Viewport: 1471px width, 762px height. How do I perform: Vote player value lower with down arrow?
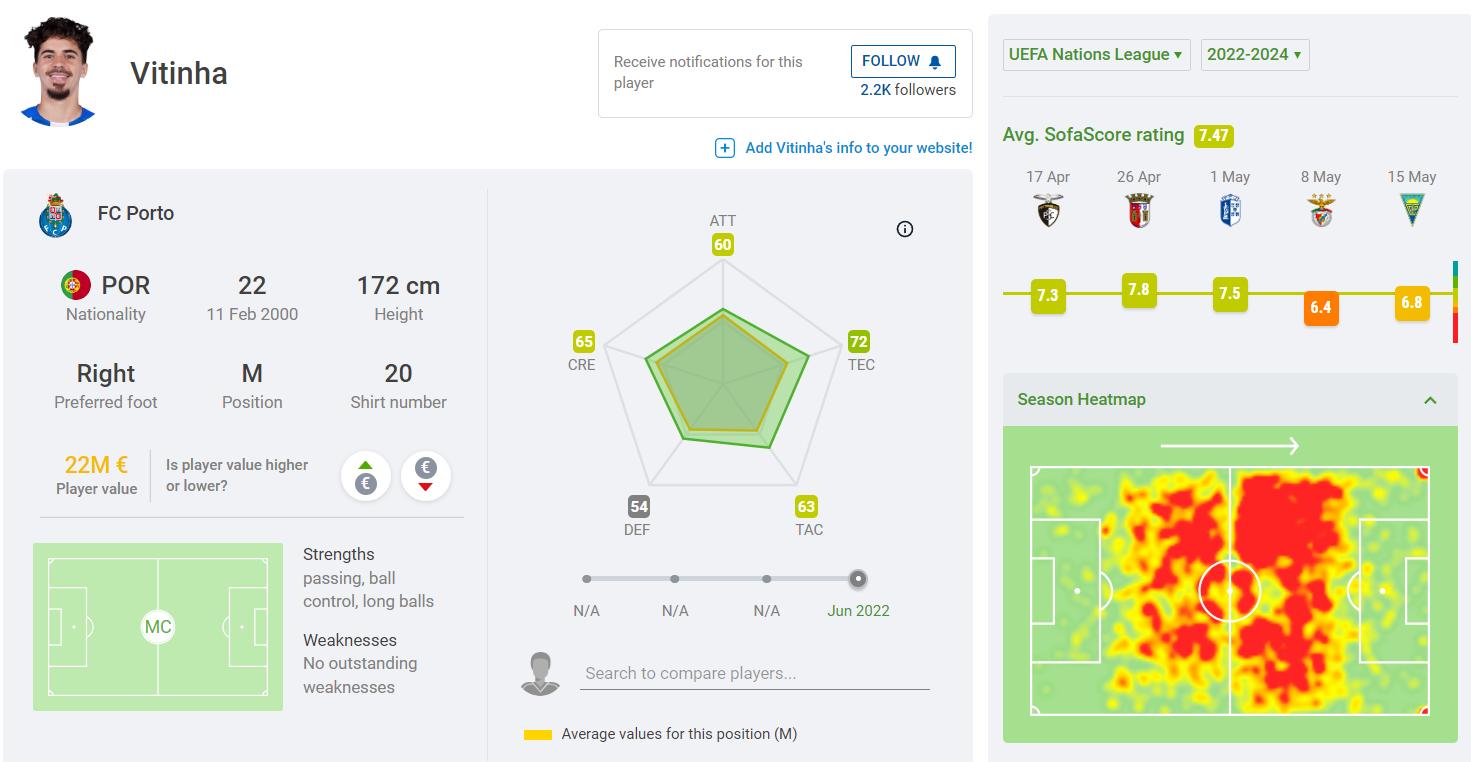(425, 476)
